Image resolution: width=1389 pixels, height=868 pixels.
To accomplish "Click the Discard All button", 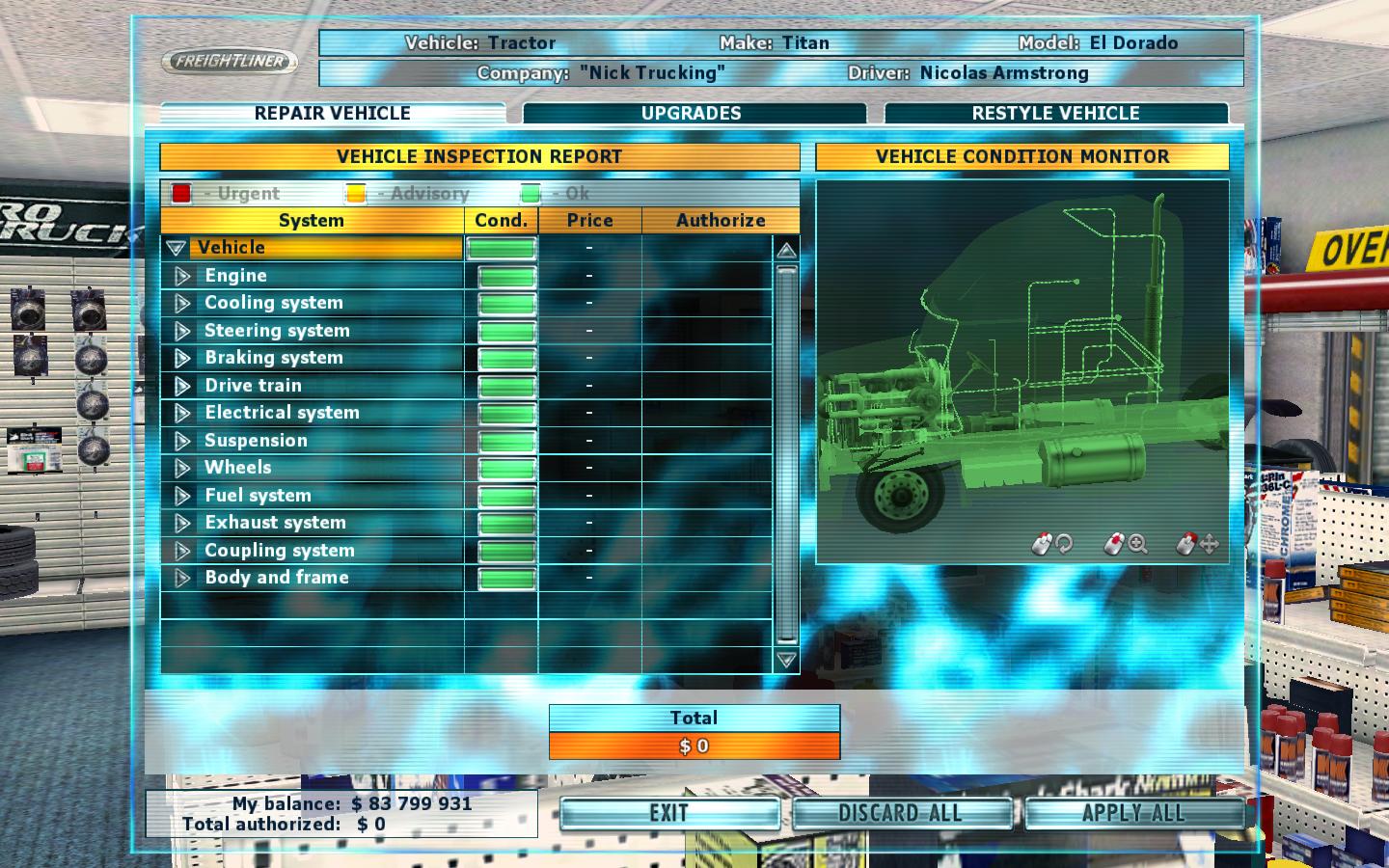I will click(901, 813).
